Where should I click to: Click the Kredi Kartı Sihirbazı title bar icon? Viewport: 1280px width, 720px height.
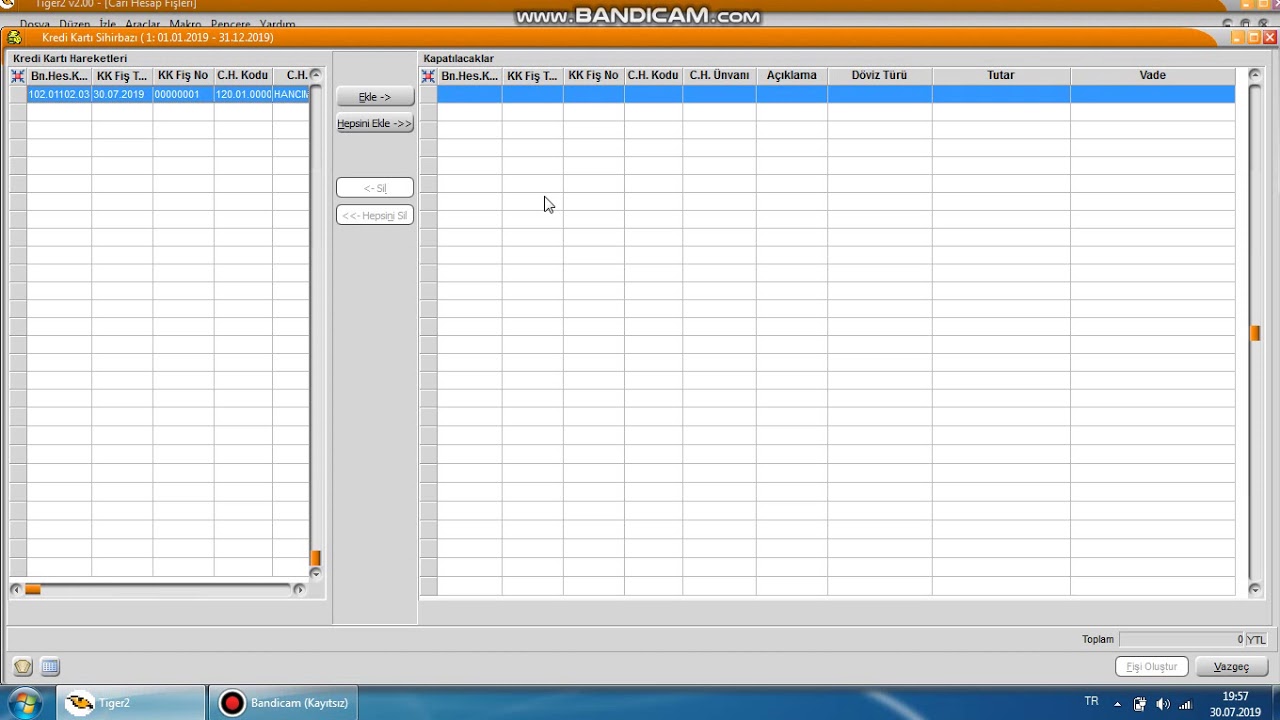tap(14, 38)
